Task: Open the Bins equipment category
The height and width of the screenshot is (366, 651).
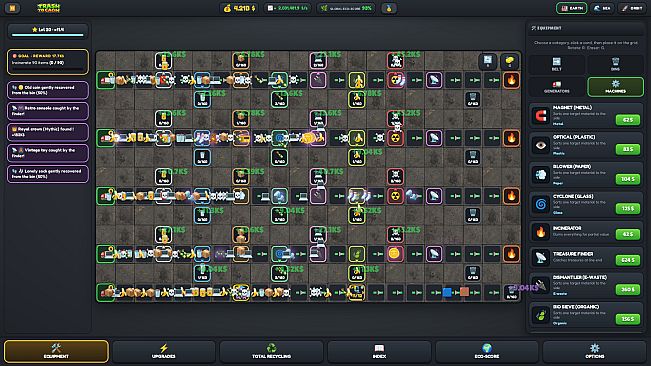Action: [x=615, y=64]
